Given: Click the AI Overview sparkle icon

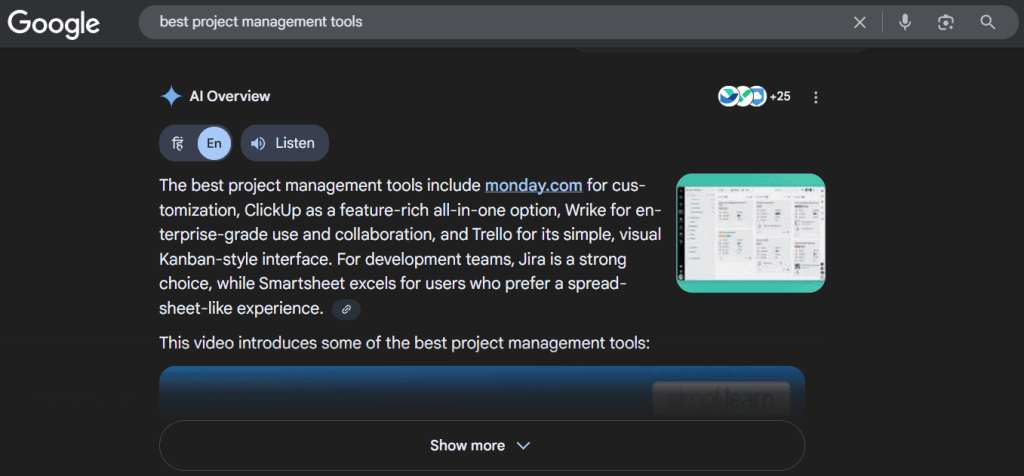Looking at the screenshot, I should point(170,96).
